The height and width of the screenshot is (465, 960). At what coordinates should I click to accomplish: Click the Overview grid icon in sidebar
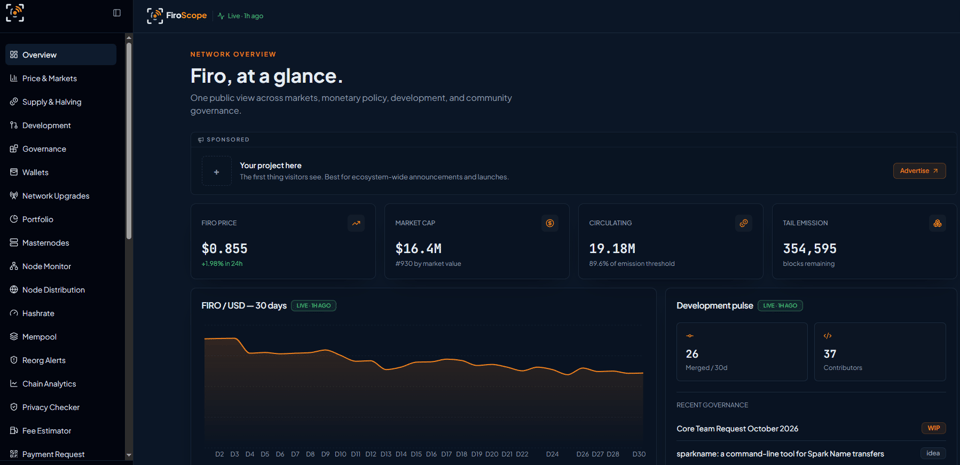13,54
